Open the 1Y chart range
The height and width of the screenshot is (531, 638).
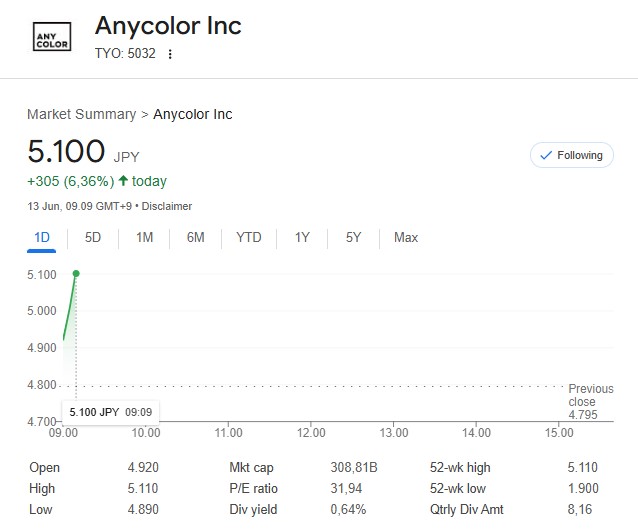302,237
